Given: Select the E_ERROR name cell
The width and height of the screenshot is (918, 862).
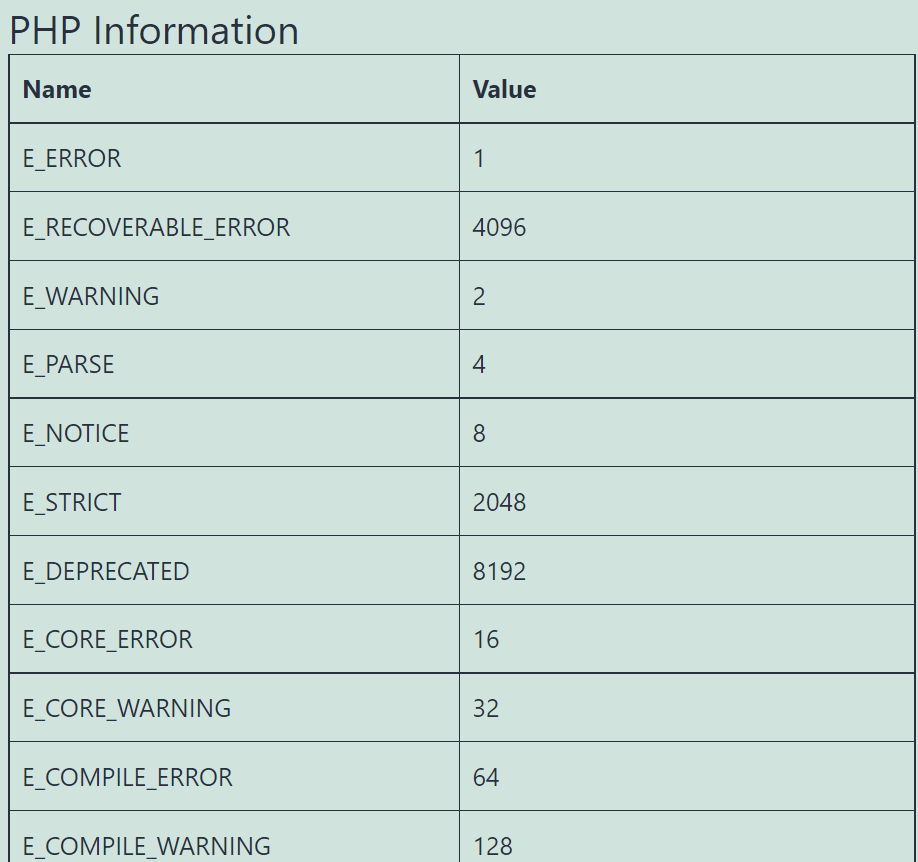Looking at the screenshot, I should point(72,159).
